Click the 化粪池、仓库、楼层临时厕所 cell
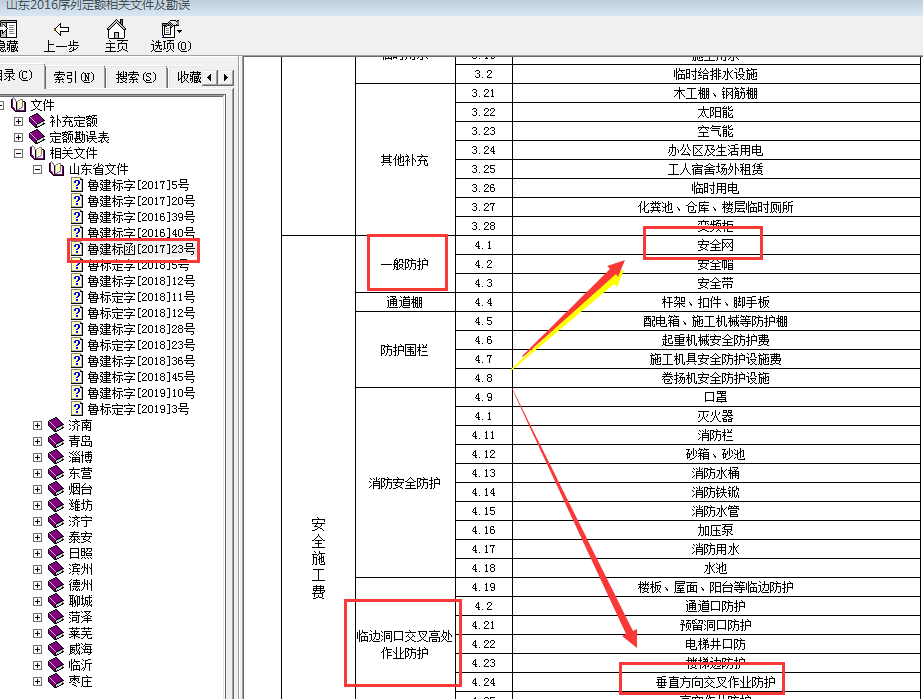Viewport: 923px width, 699px height. point(716,207)
